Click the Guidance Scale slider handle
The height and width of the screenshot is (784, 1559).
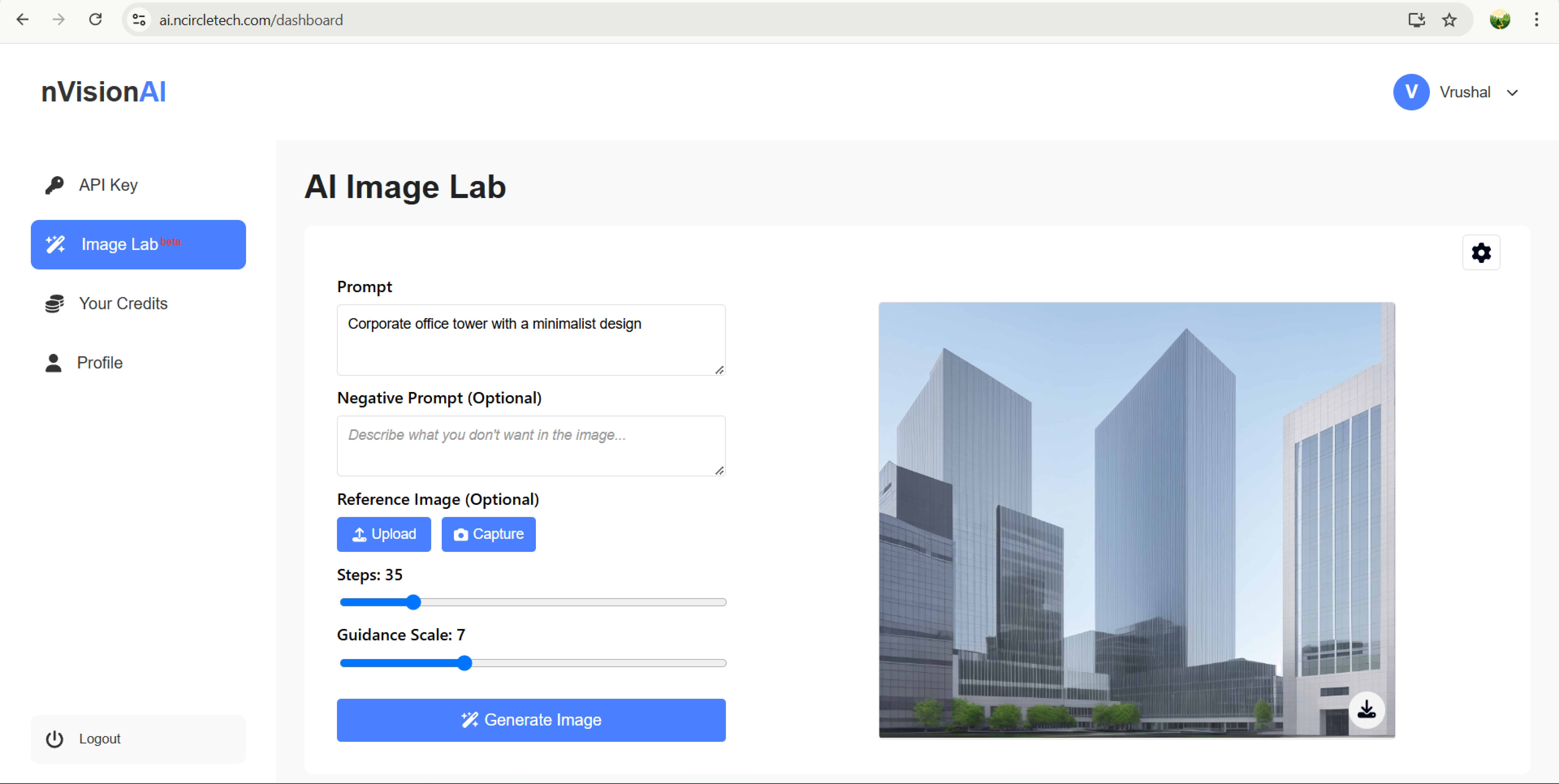[464, 663]
